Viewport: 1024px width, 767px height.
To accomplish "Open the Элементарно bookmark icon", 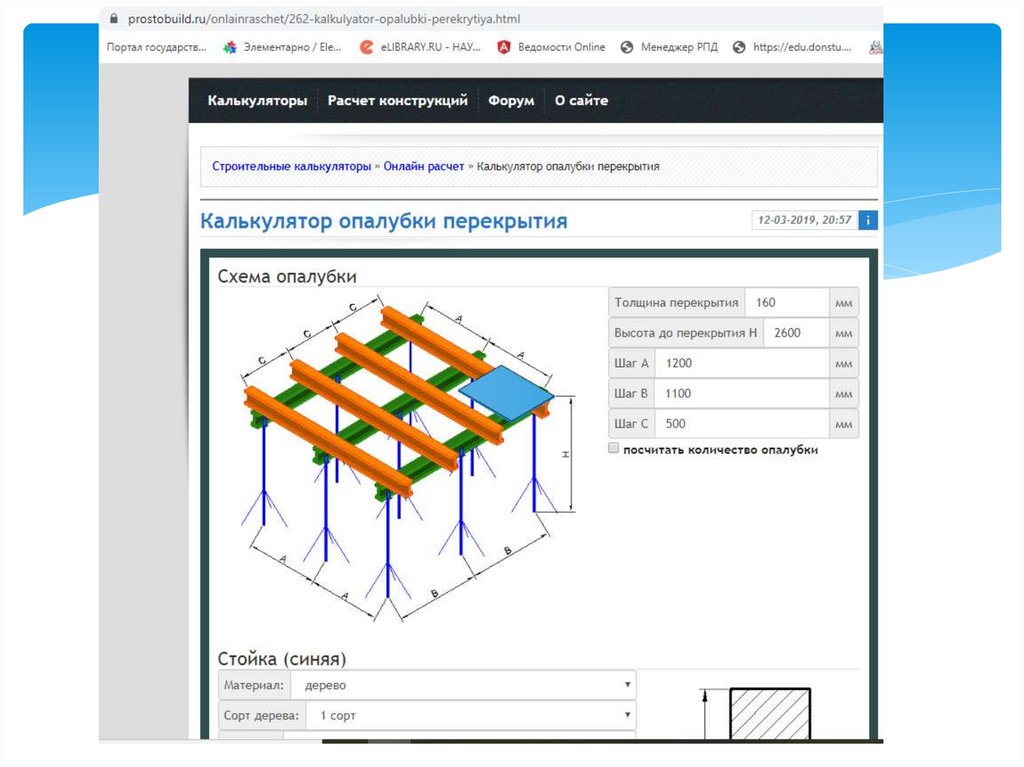I will [x=230, y=47].
